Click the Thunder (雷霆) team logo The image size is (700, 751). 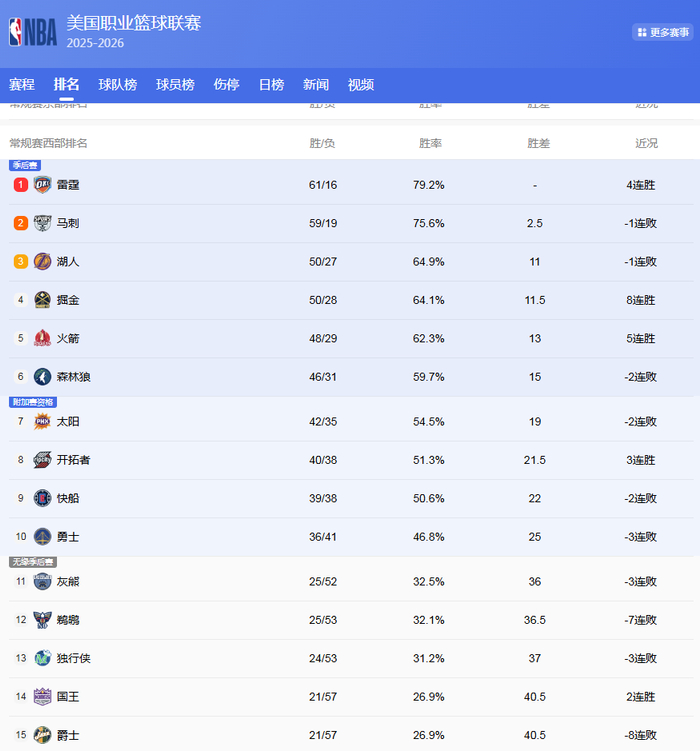click(x=42, y=185)
